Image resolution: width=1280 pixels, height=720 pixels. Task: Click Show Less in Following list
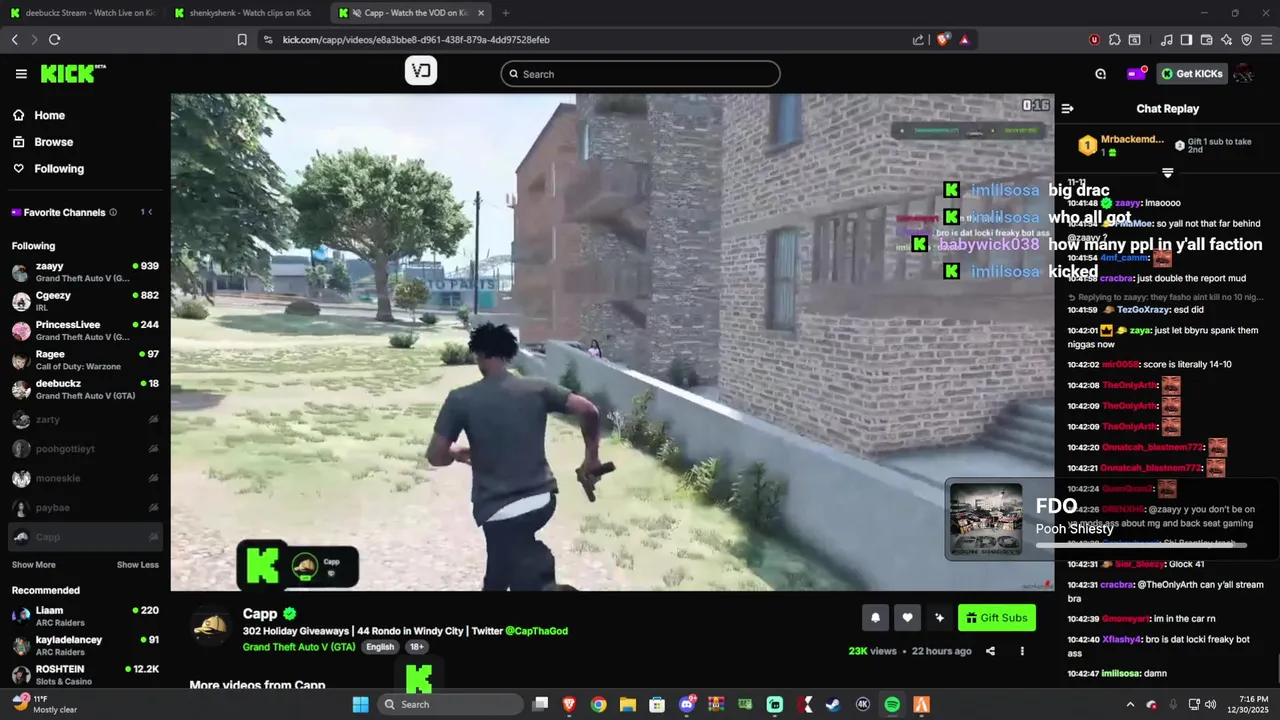tap(138, 565)
